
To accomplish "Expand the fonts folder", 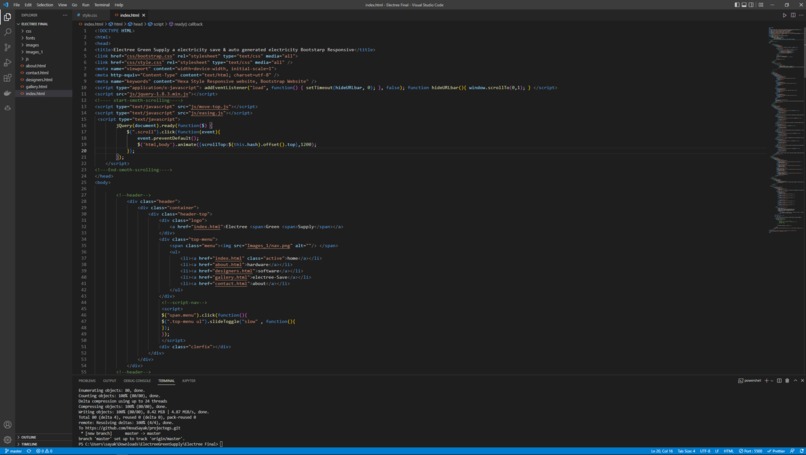I will [x=30, y=38].
